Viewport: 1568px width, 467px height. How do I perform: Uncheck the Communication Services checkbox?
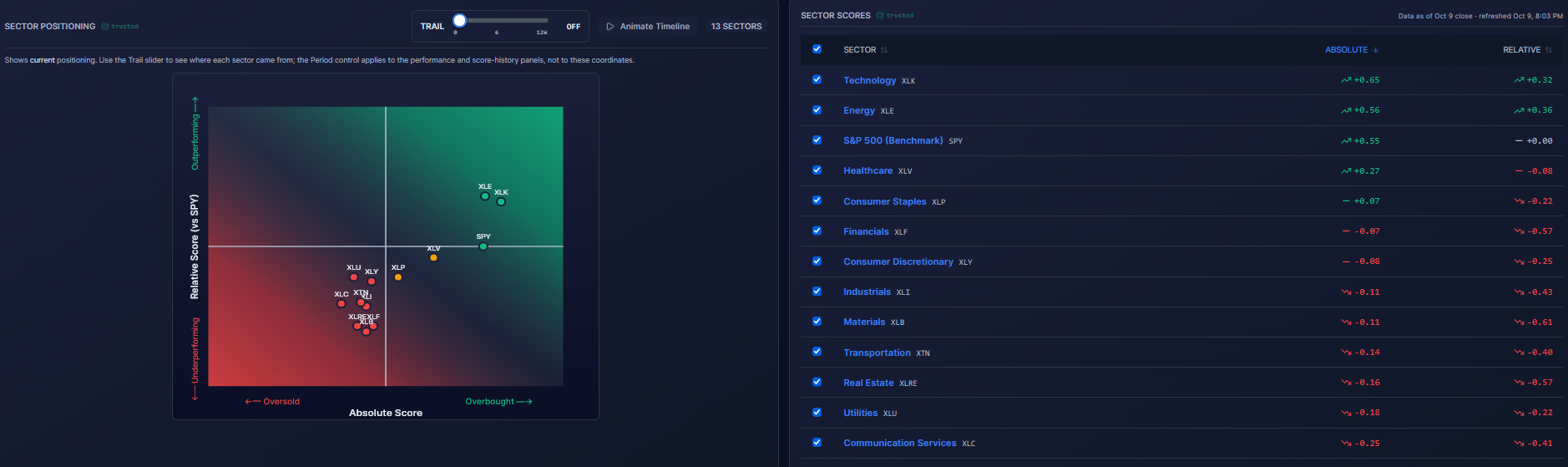pyautogui.click(x=817, y=442)
